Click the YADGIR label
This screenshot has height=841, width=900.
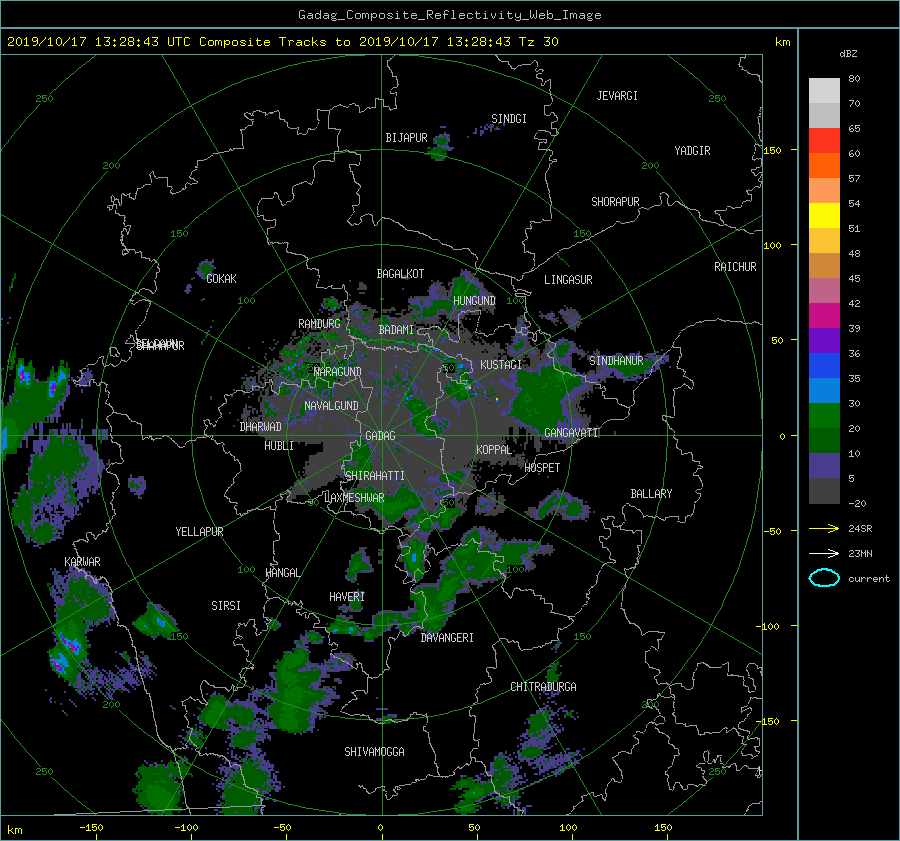[692, 151]
